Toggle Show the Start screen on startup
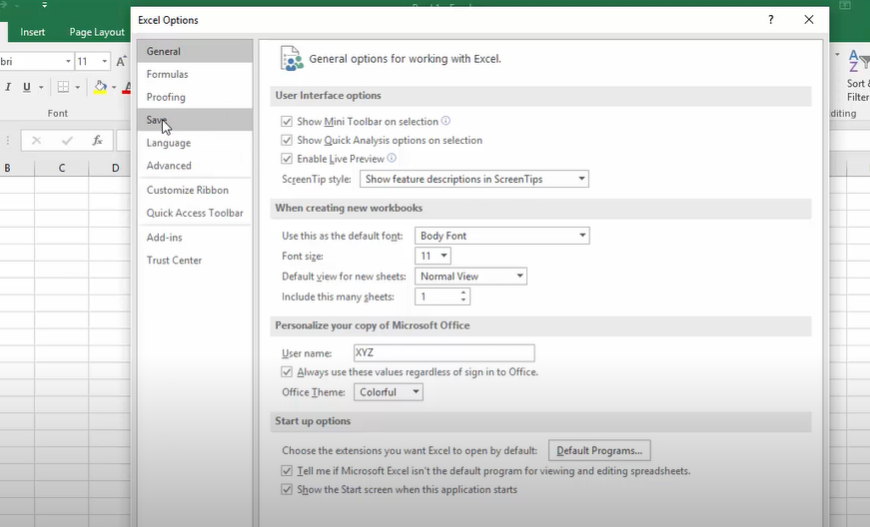Viewport: 870px width, 527px height. (x=287, y=489)
